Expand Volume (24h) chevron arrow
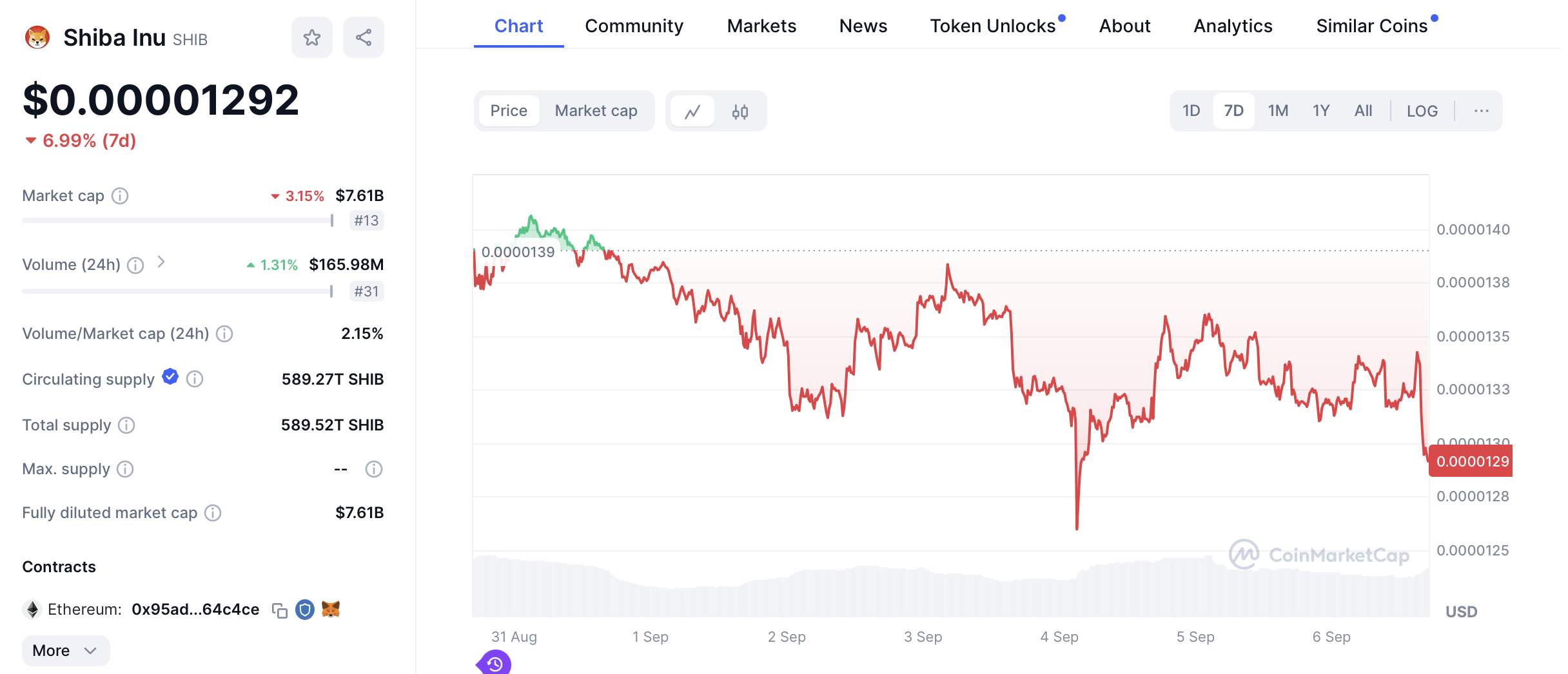Screen dimensions: 1568x674 point(161,262)
